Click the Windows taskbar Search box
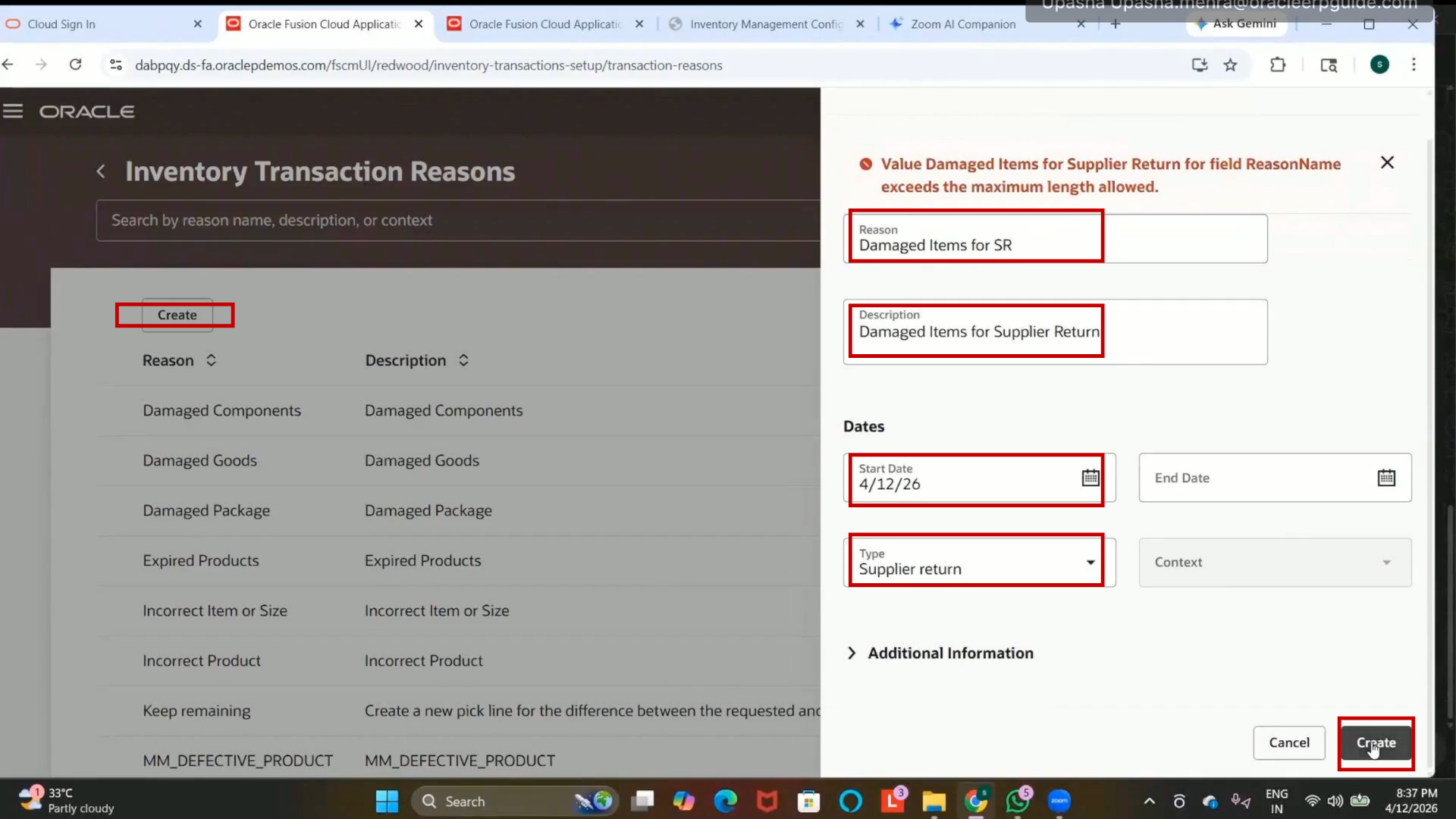Image resolution: width=1456 pixels, height=819 pixels. click(514, 801)
